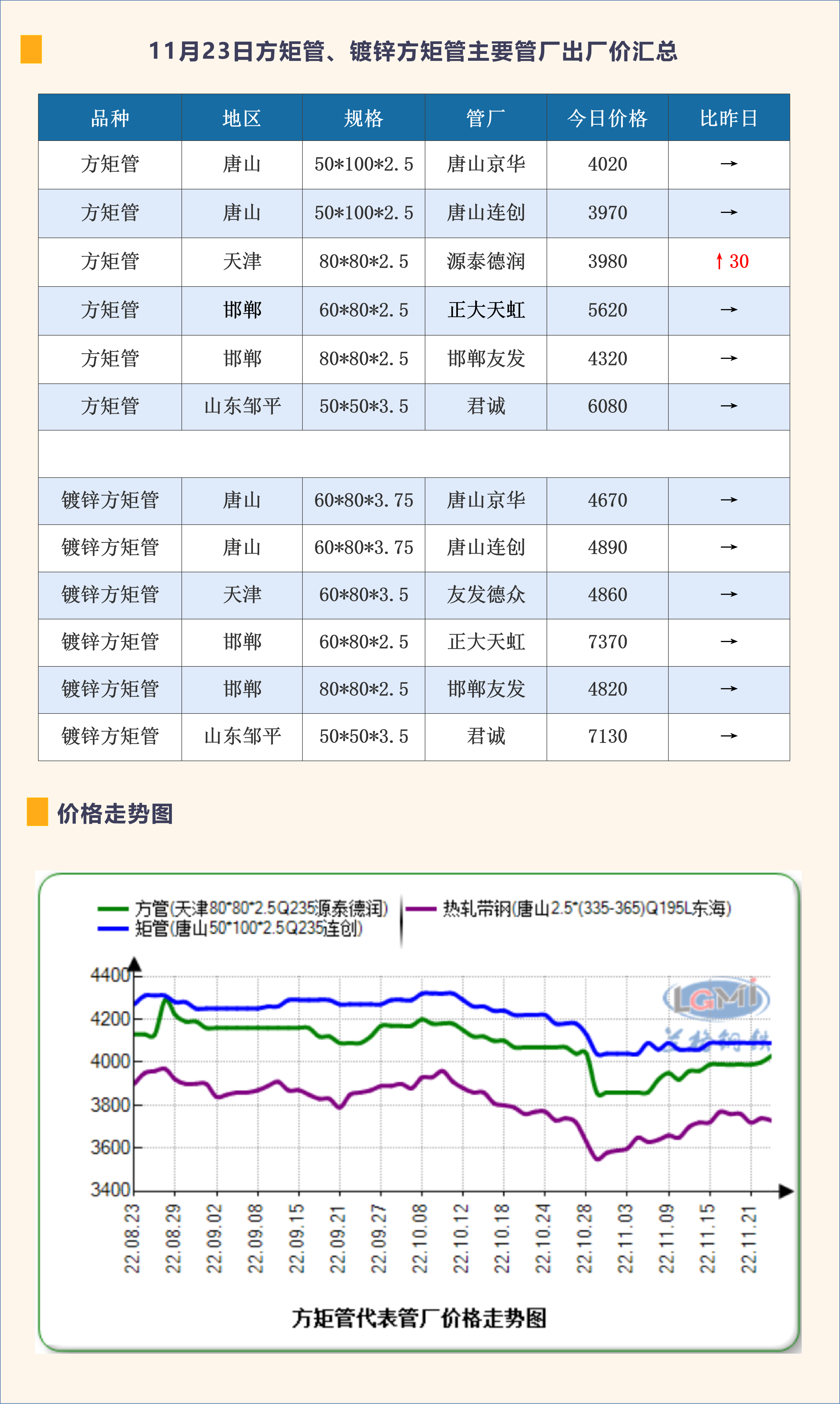Viewport: 840px width, 1404px height.
Task: Click the blue legend line for 矩管 唐山
Action: 113,928
